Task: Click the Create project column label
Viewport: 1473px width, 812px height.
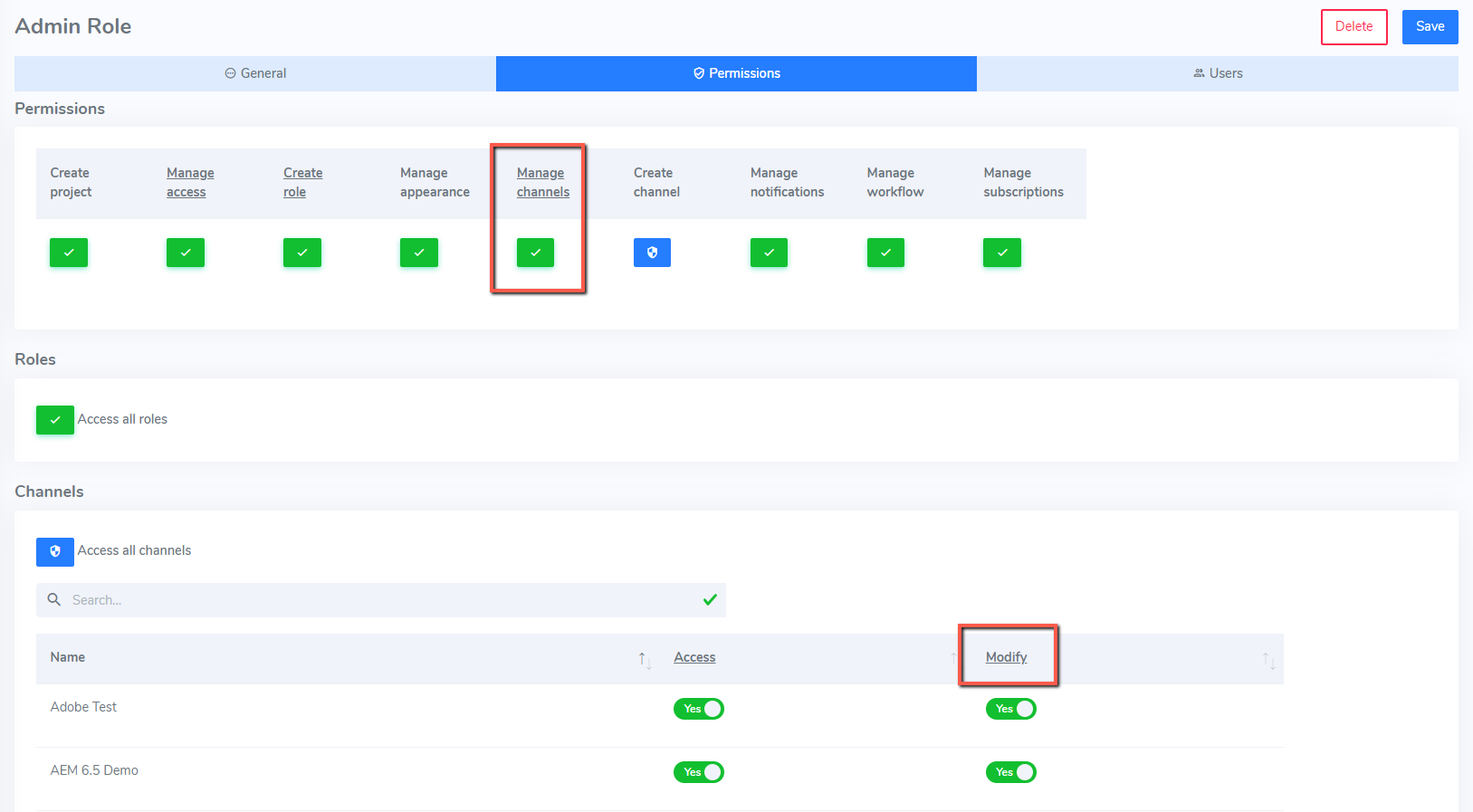Action: point(71,182)
